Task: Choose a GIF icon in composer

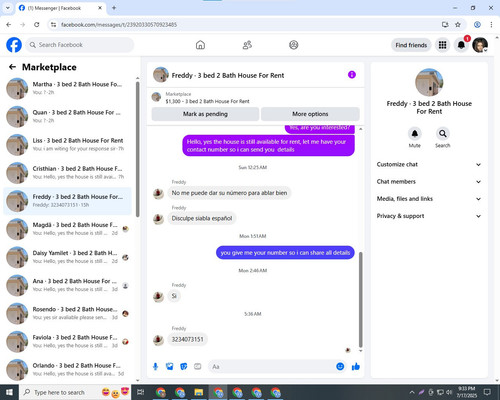Action: click(x=198, y=367)
